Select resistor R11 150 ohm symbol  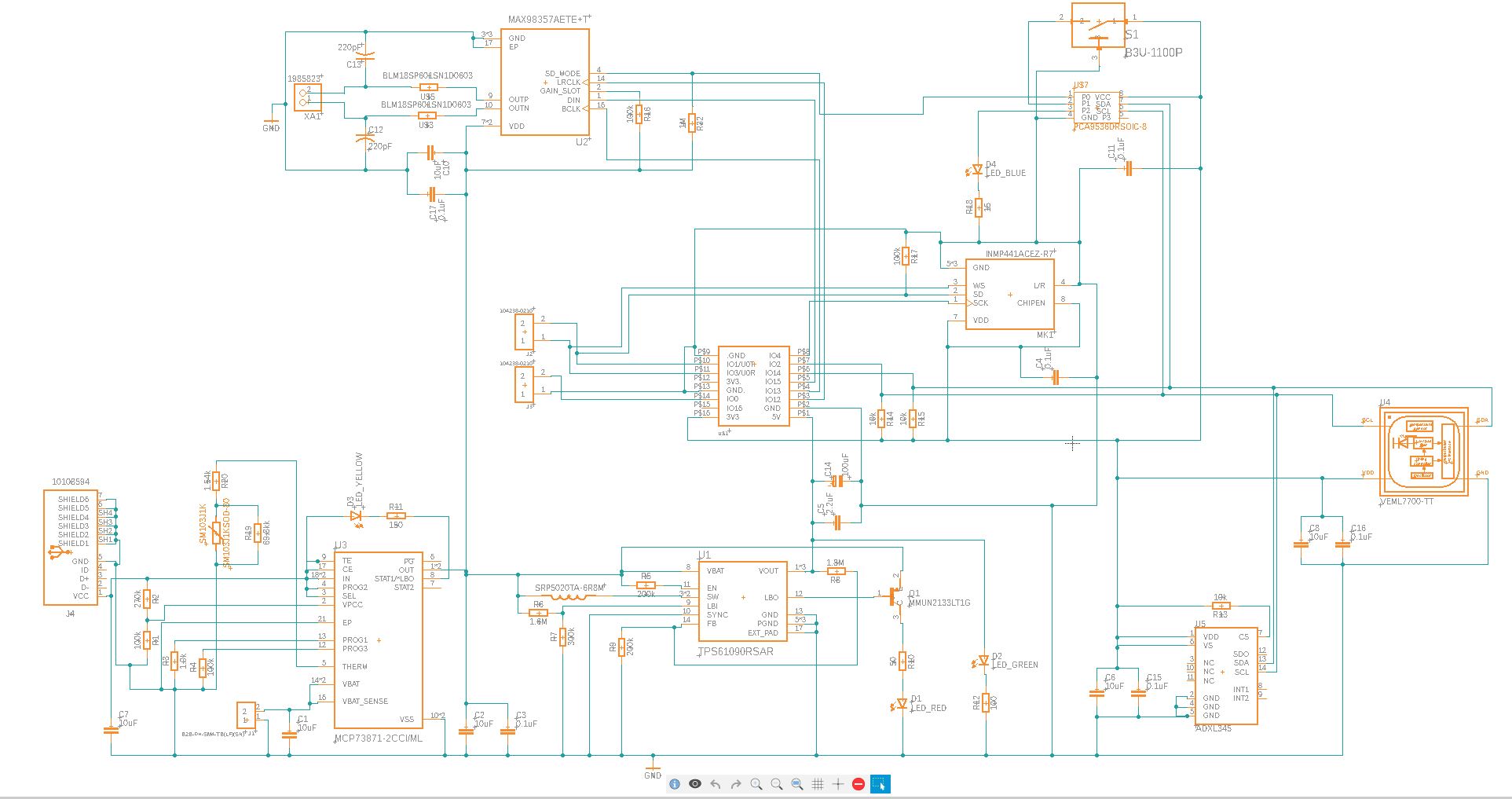coord(396,516)
